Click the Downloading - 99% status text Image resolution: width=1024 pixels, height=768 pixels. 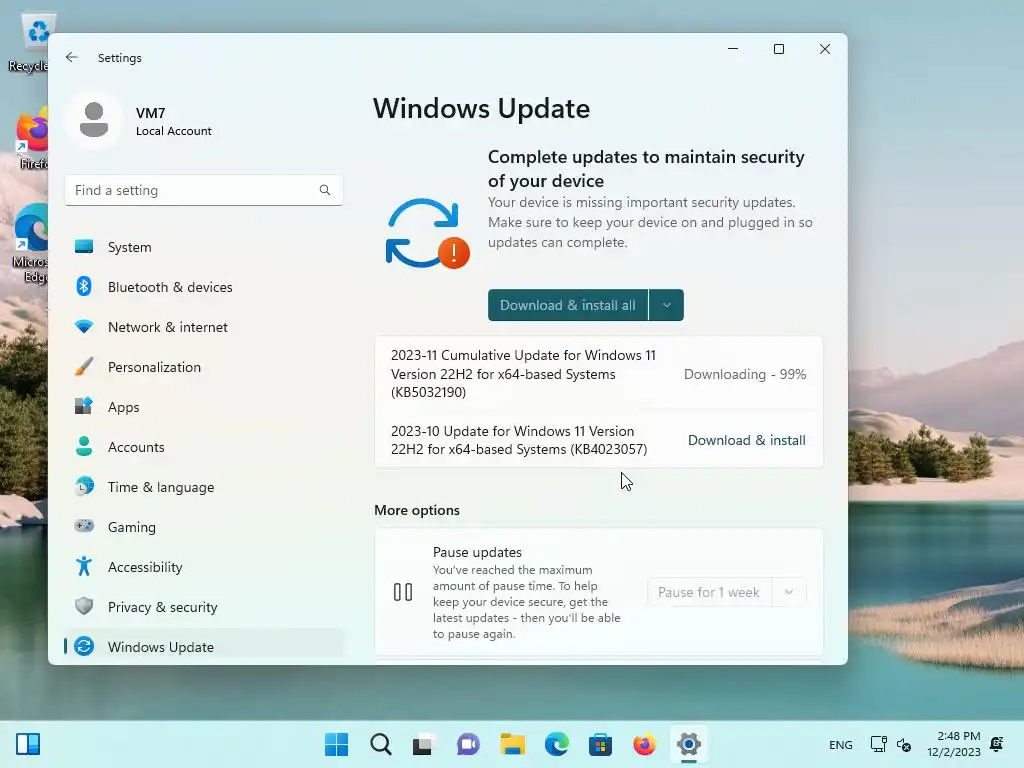pyautogui.click(x=745, y=374)
